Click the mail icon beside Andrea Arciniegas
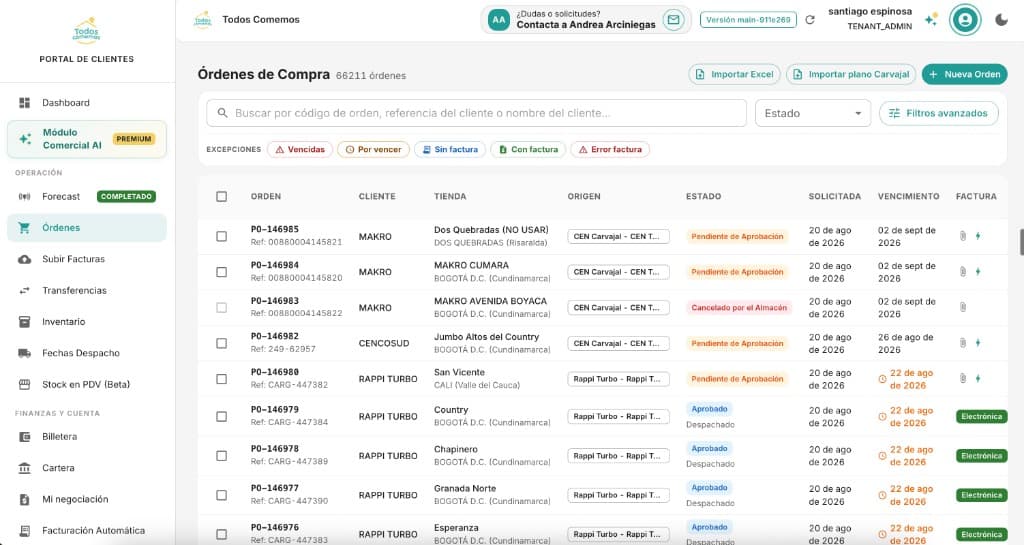The width and height of the screenshot is (1024, 545). [673, 20]
